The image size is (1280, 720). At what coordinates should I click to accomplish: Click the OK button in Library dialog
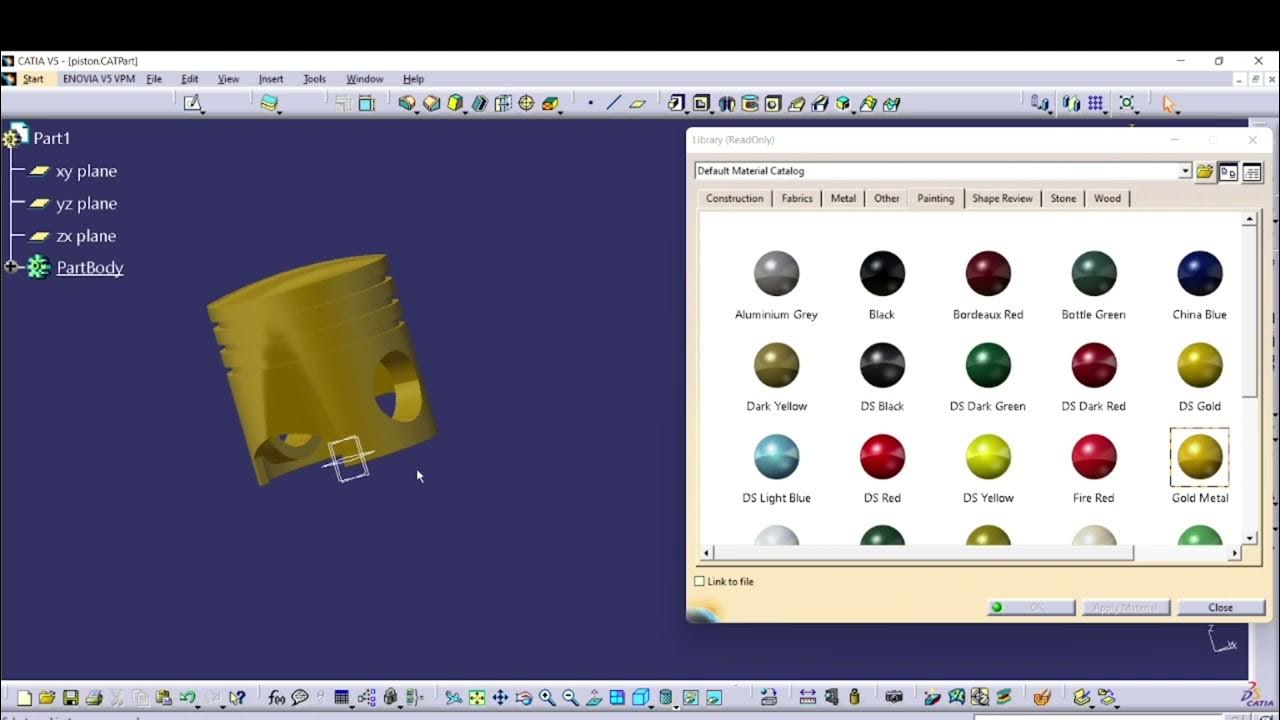[1031, 607]
